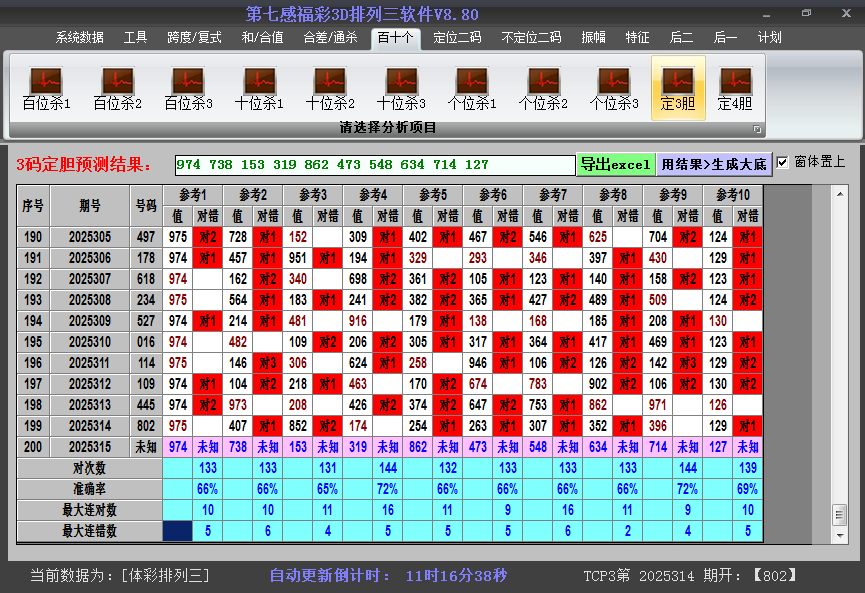Switch to the 定位二码 tab
The image size is (865, 593).
(x=457, y=38)
